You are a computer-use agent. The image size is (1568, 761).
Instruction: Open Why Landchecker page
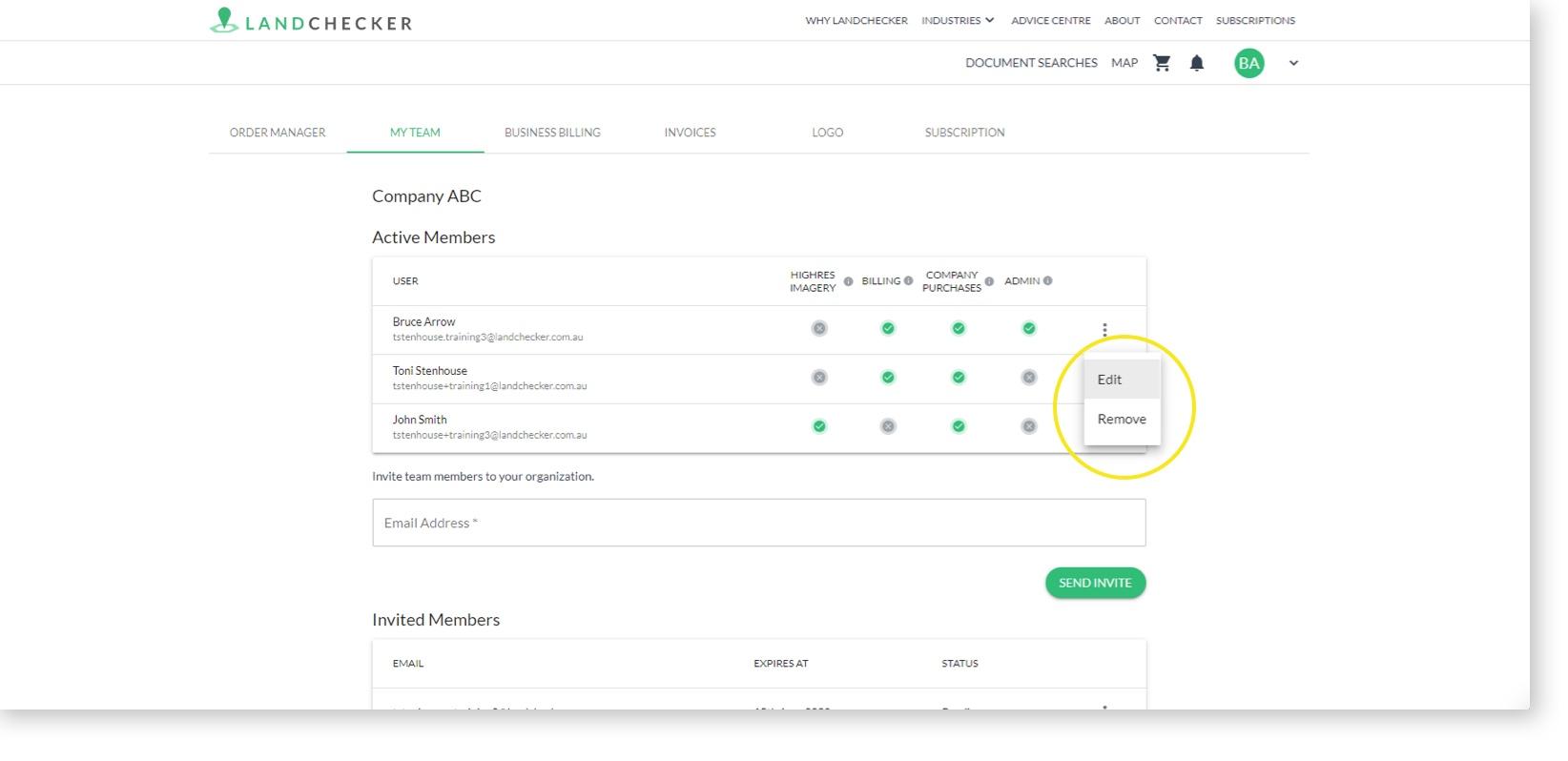pos(856,20)
